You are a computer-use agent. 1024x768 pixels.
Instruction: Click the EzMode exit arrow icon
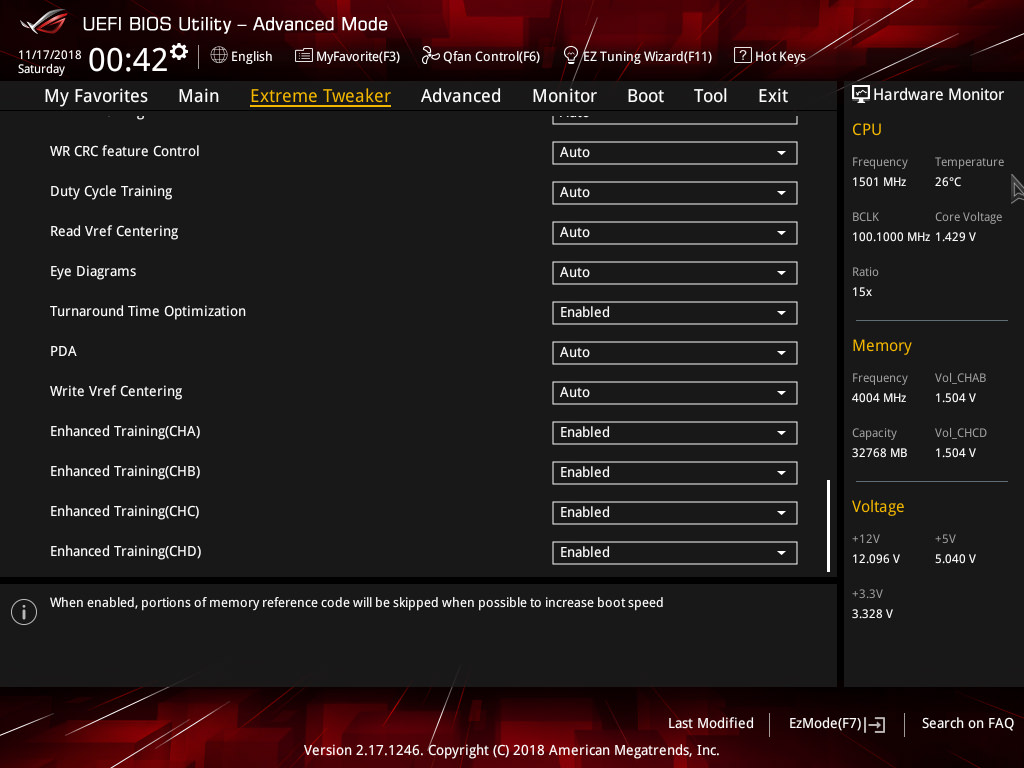pyautogui.click(x=876, y=724)
